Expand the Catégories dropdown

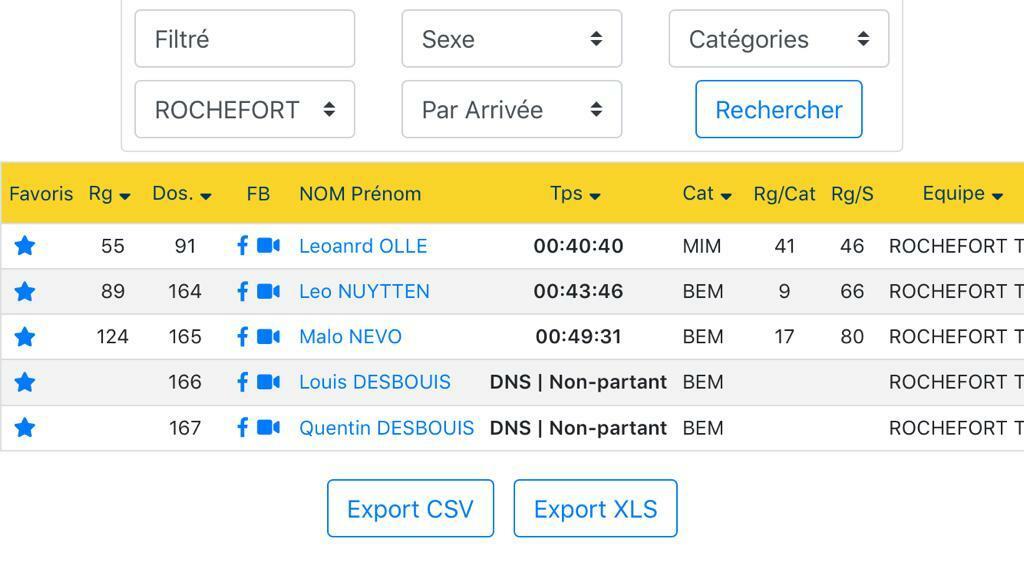(778, 39)
